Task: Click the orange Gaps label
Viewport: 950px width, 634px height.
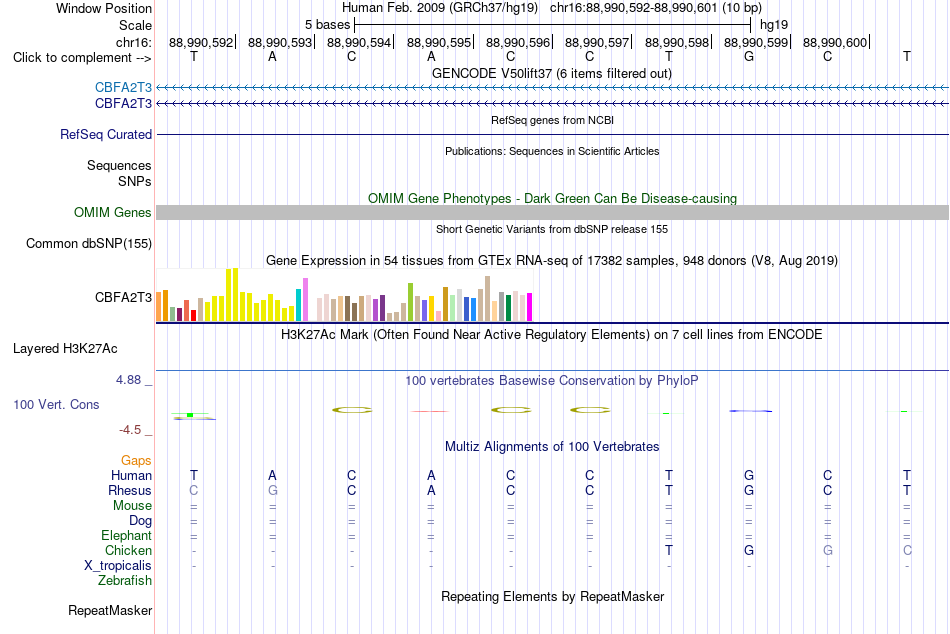Action: point(136,461)
